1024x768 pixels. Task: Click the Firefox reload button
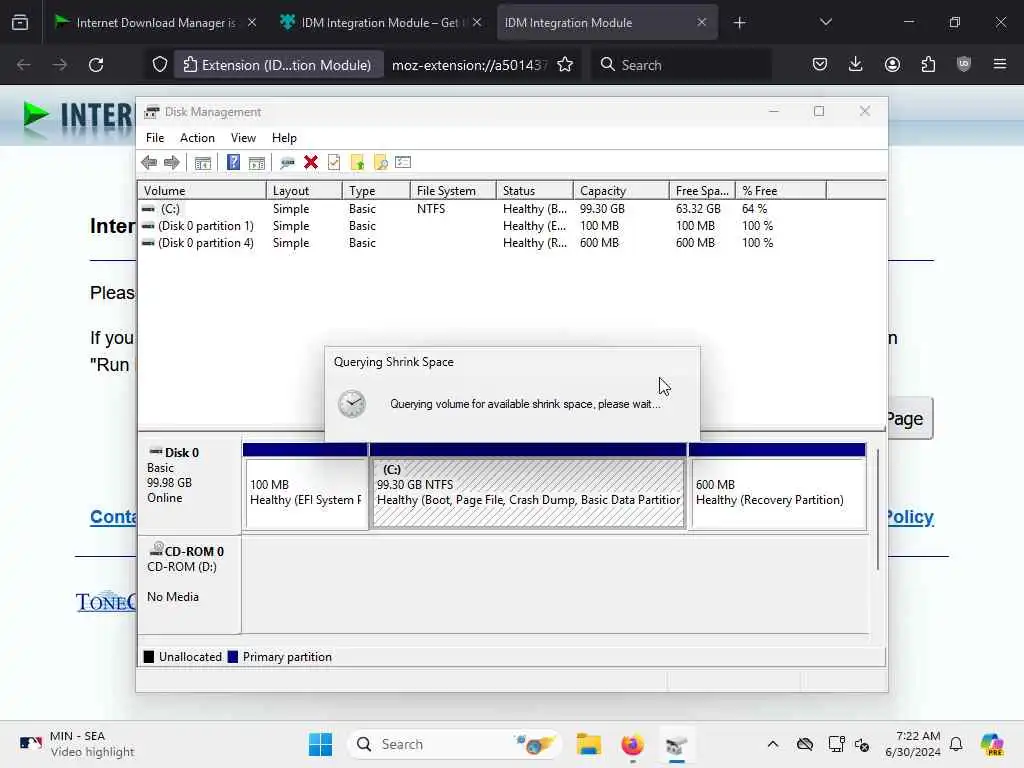96,65
